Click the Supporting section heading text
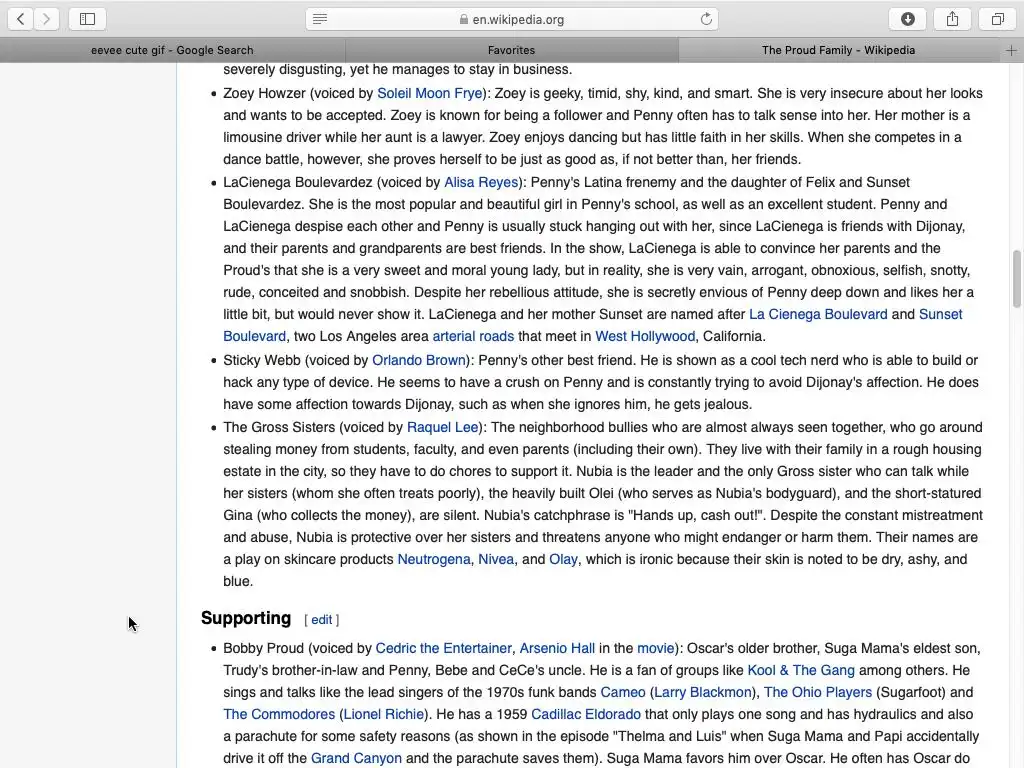This screenshot has width=1024, height=768. pos(246,618)
